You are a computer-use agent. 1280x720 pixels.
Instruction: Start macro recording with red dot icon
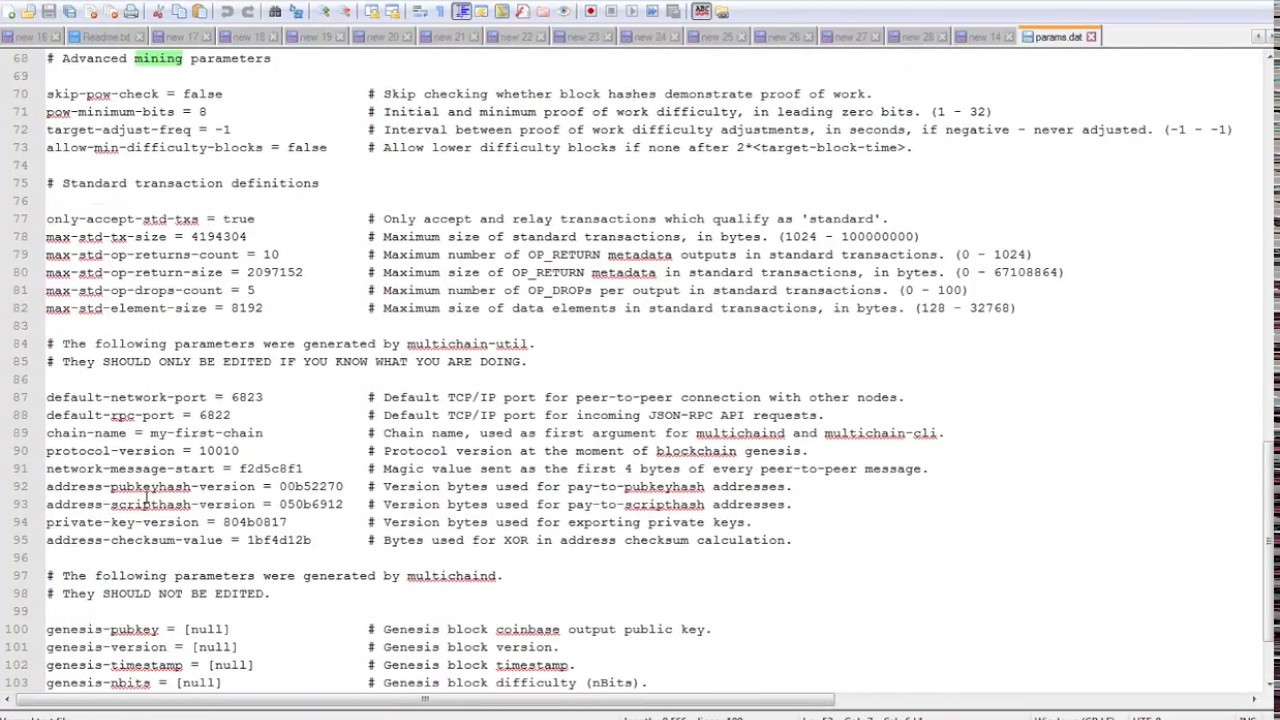(x=591, y=12)
